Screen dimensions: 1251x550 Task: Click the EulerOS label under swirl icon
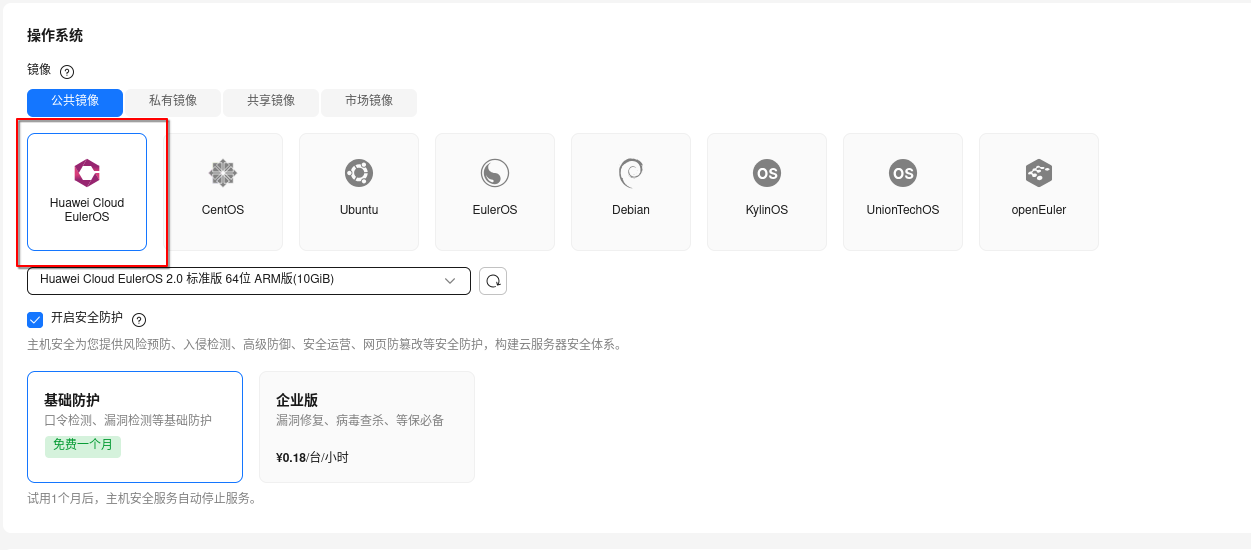click(495, 210)
